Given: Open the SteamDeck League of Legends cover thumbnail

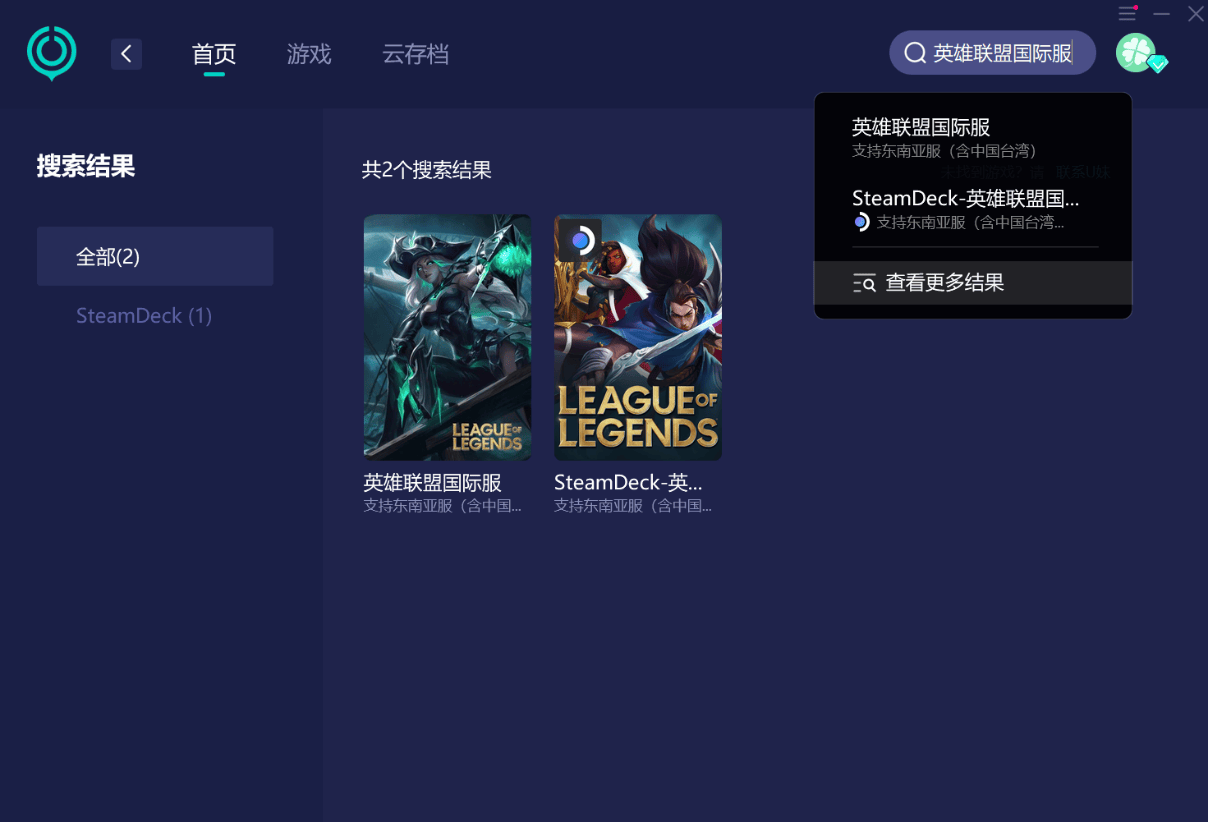Looking at the screenshot, I should (638, 337).
